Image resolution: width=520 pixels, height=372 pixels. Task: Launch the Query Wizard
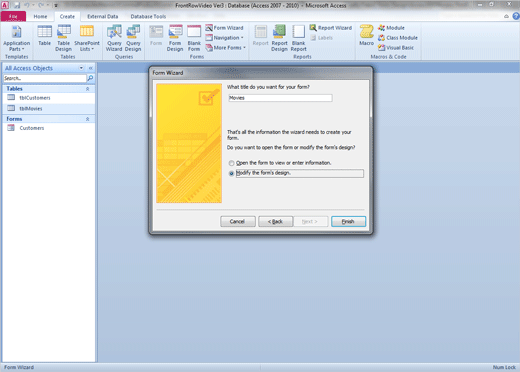tap(114, 38)
